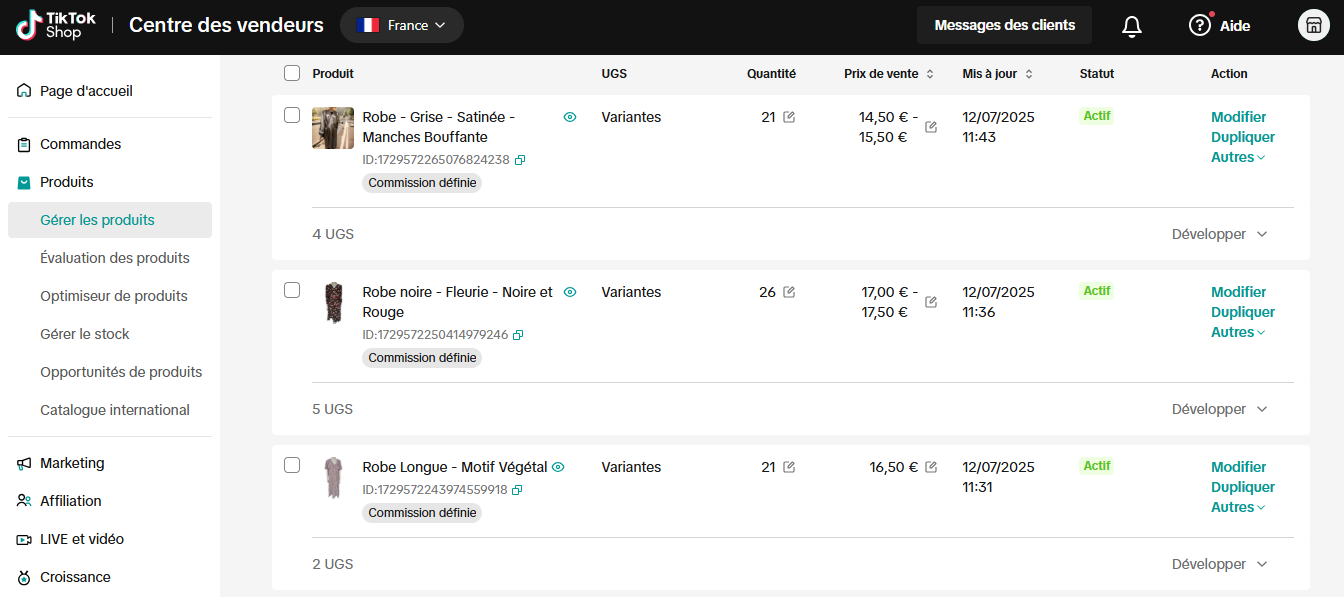
Task: Open Messages des clients
Action: tap(1004, 25)
